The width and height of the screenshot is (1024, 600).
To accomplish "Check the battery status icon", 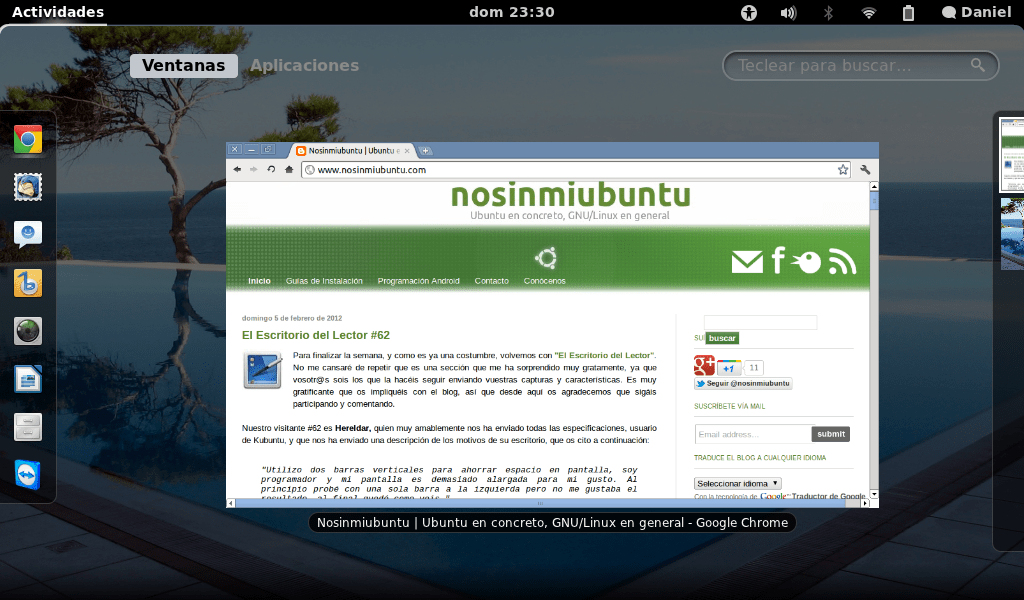I will tap(908, 12).
